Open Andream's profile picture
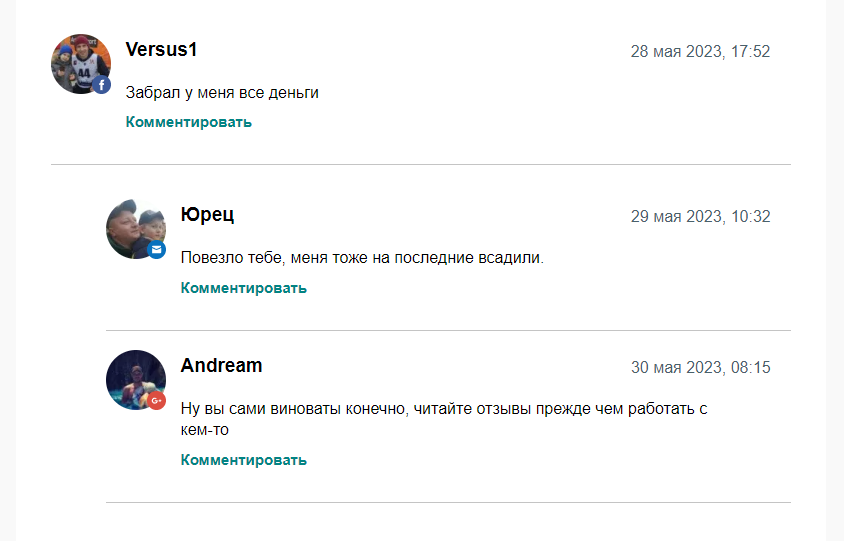The height and width of the screenshot is (541, 844). [x=136, y=380]
